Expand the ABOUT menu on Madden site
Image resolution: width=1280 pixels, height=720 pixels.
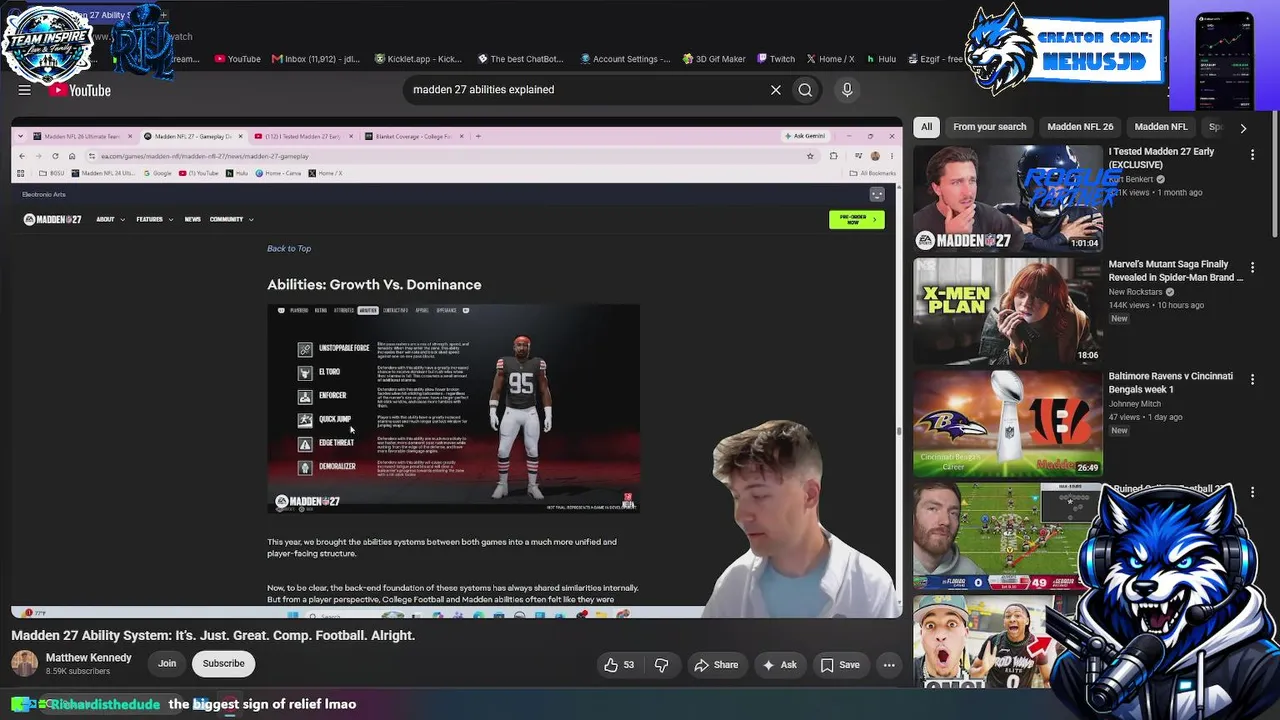click(110, 219)
